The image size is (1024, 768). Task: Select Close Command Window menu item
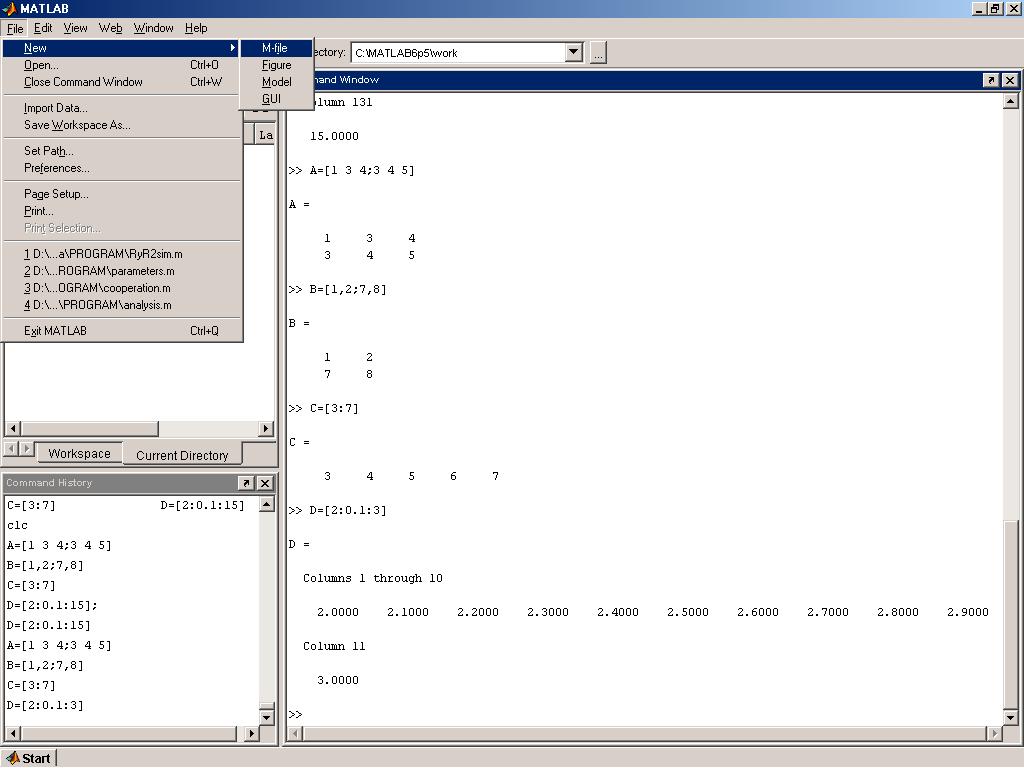[121, 82]
